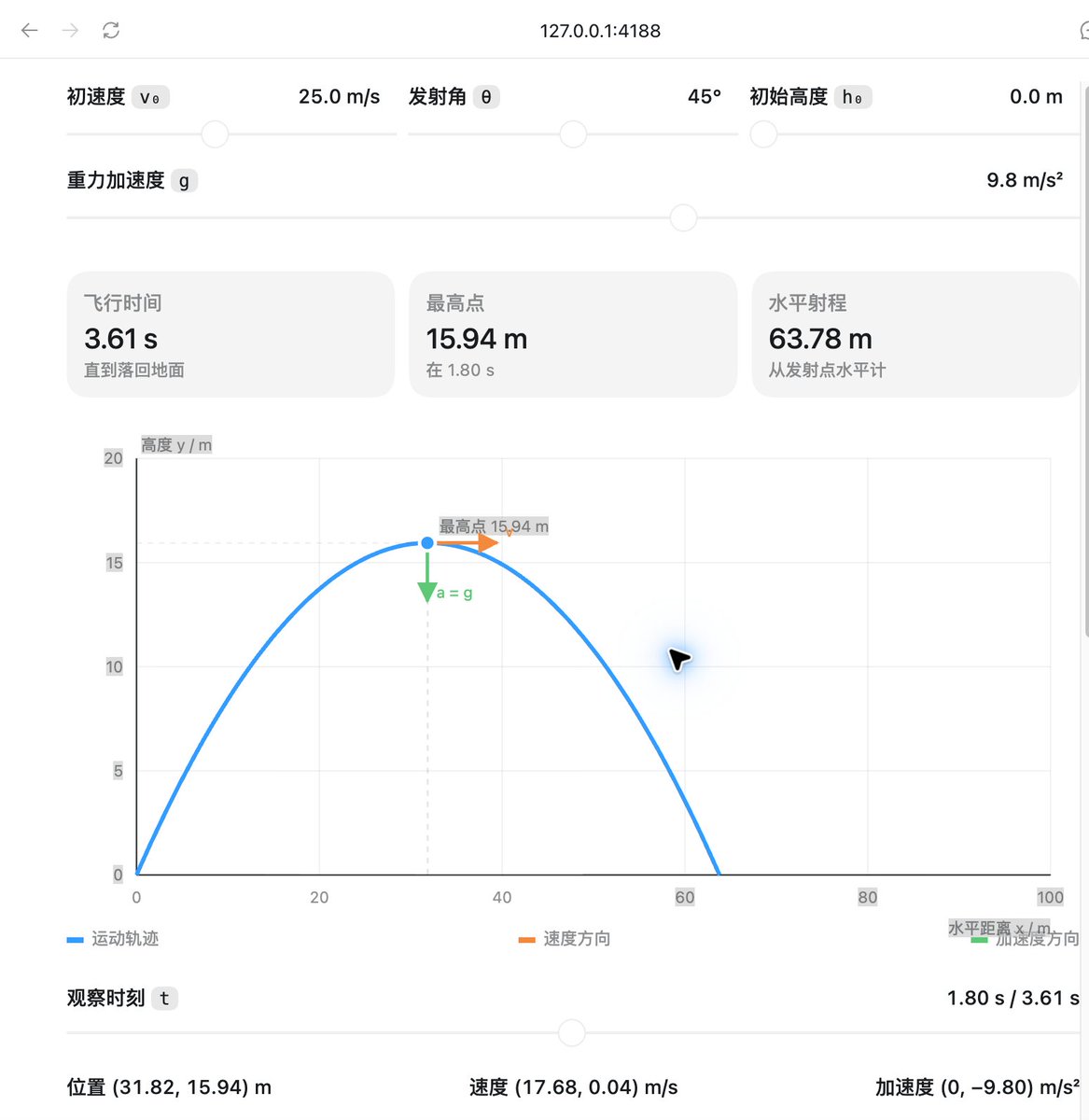Click the blue apex point marker
The image size is (1089, 1120).
[427, 543]
